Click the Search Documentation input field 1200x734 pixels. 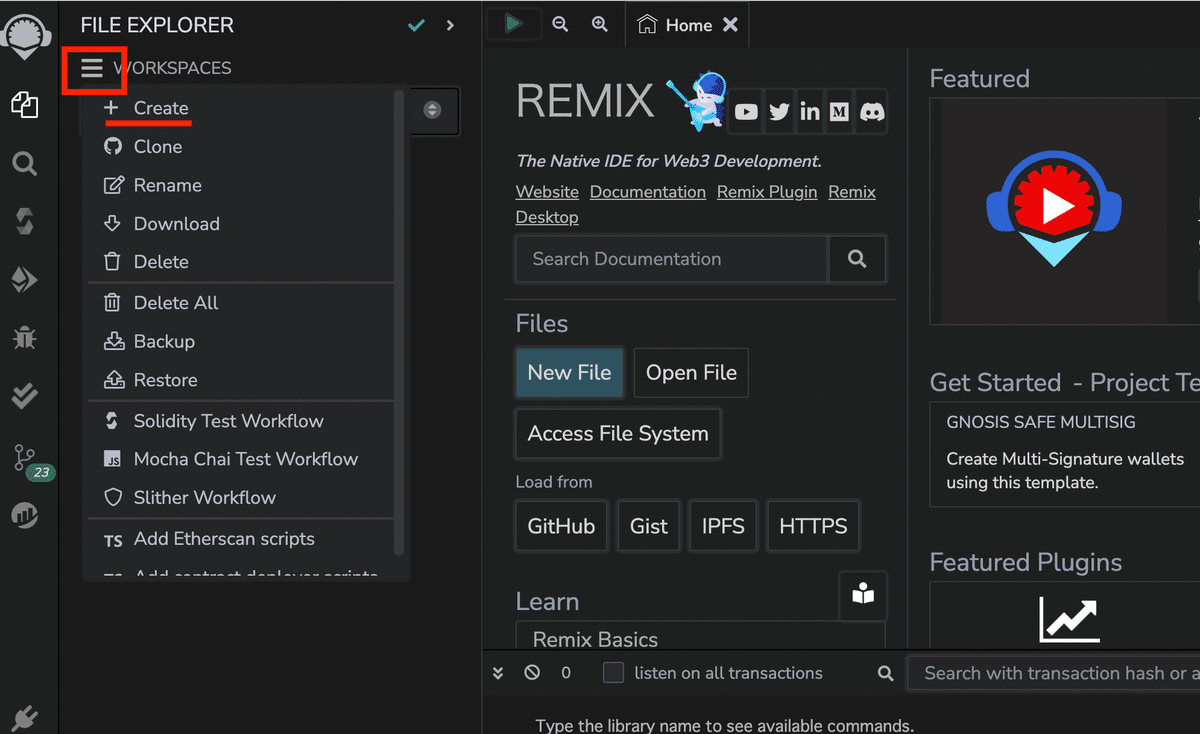coord(672,259)
